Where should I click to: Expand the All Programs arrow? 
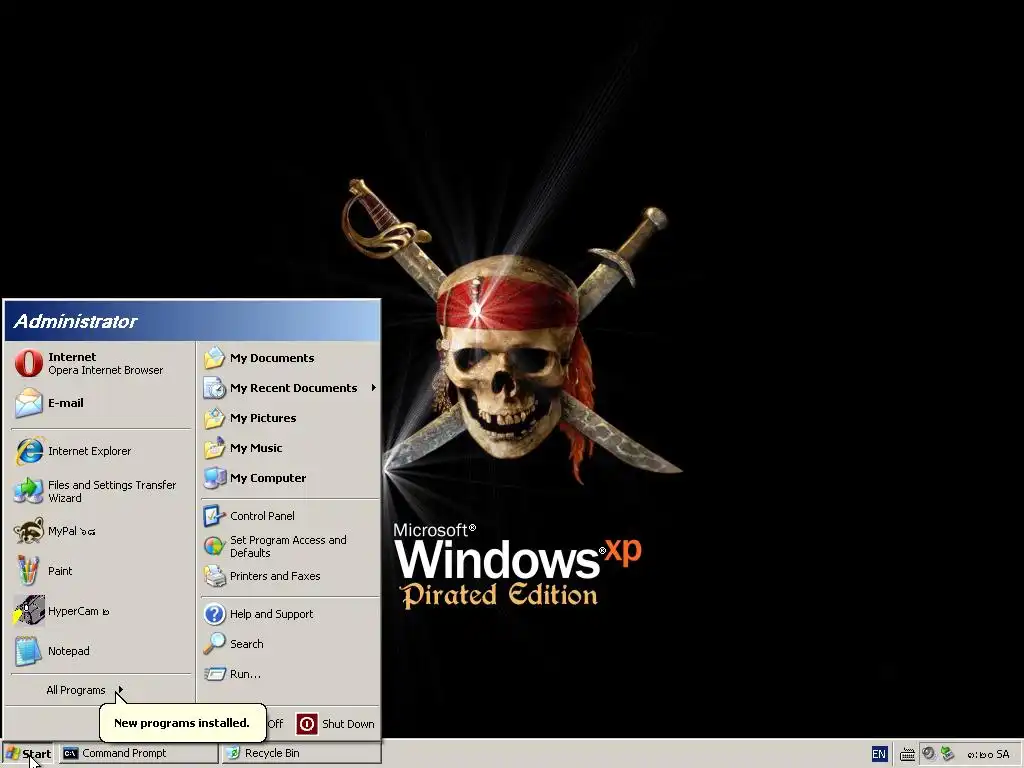[120, 690]
